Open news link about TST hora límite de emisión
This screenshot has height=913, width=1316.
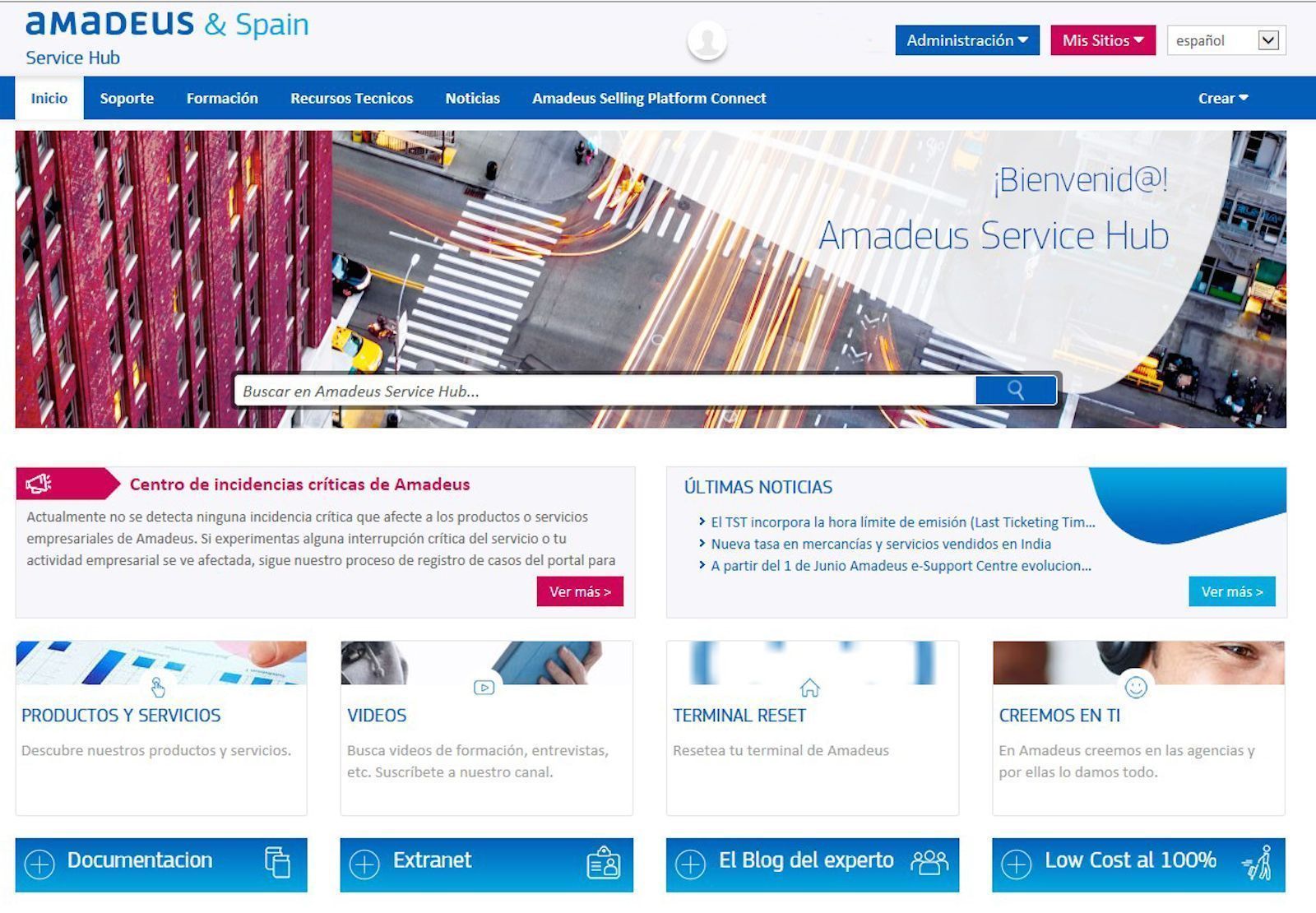(902, 522)
